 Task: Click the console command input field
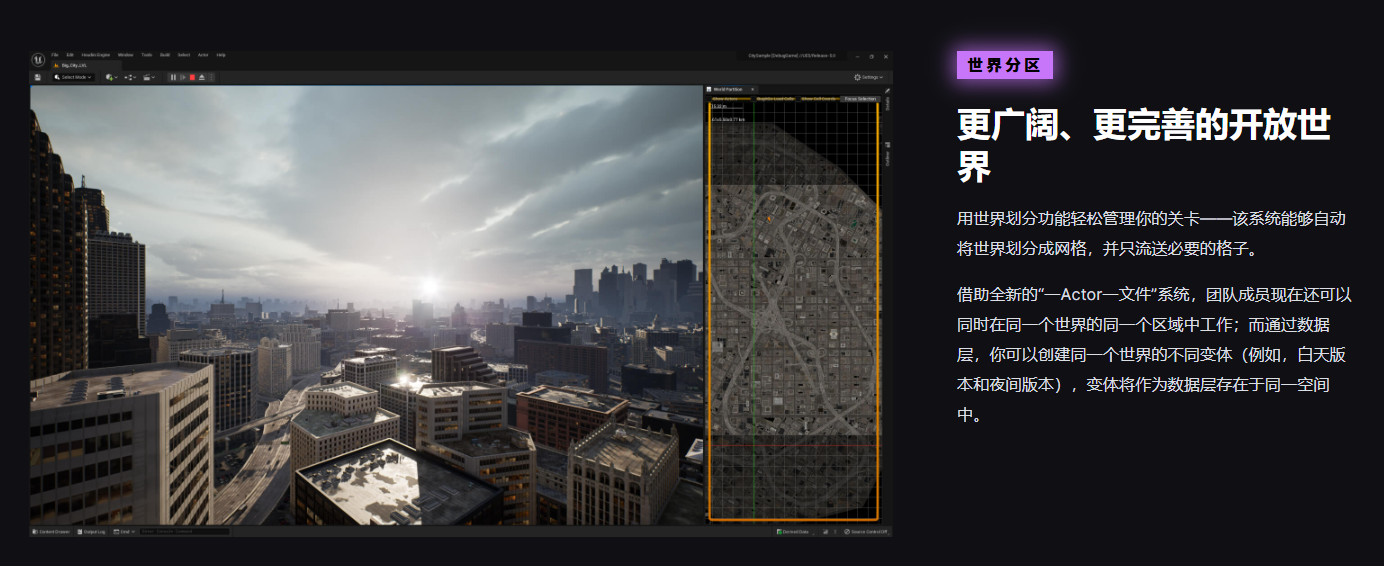184,532
